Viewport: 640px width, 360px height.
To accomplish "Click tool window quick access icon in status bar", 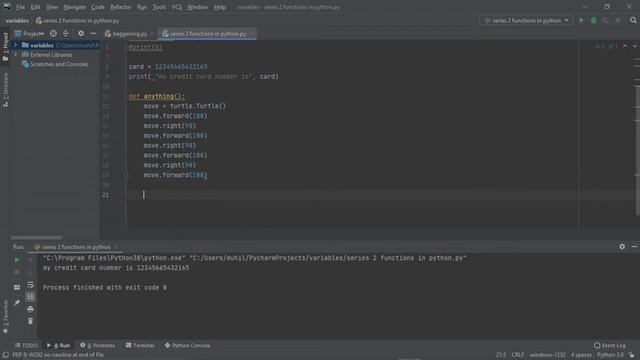I will 5,355.
